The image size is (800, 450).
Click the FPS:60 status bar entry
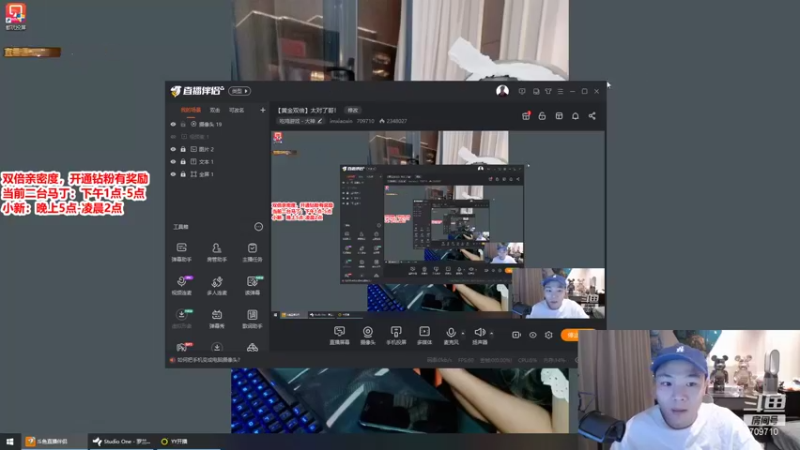(x=466, y=360)
